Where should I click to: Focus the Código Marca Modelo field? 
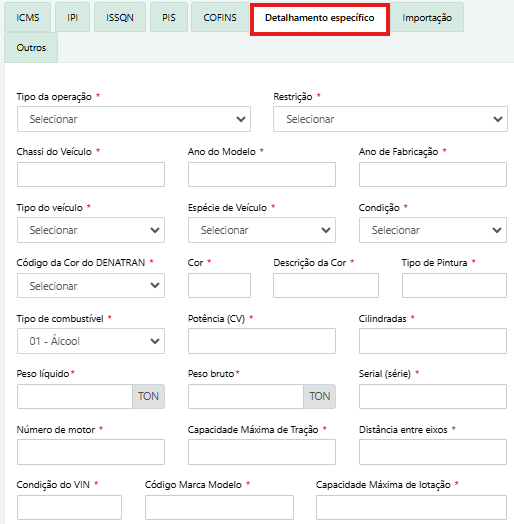click(x=219, y=507)
